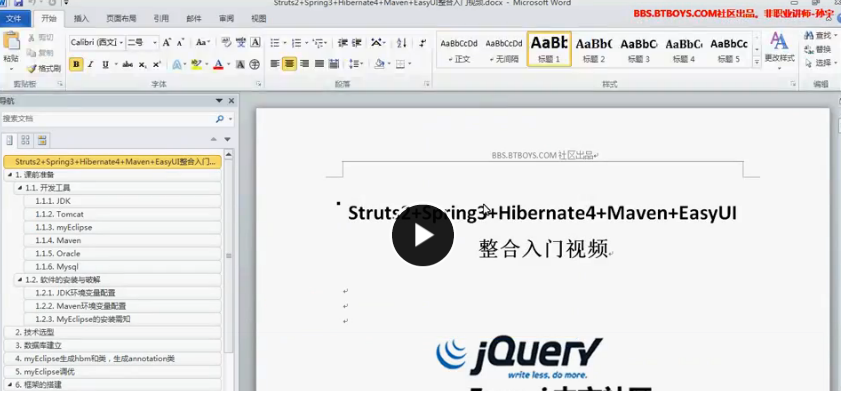The image size is (841, 414).
Task: Open the font color dropdown arrow
Action: pyautogui.click(x=228, y=64)
